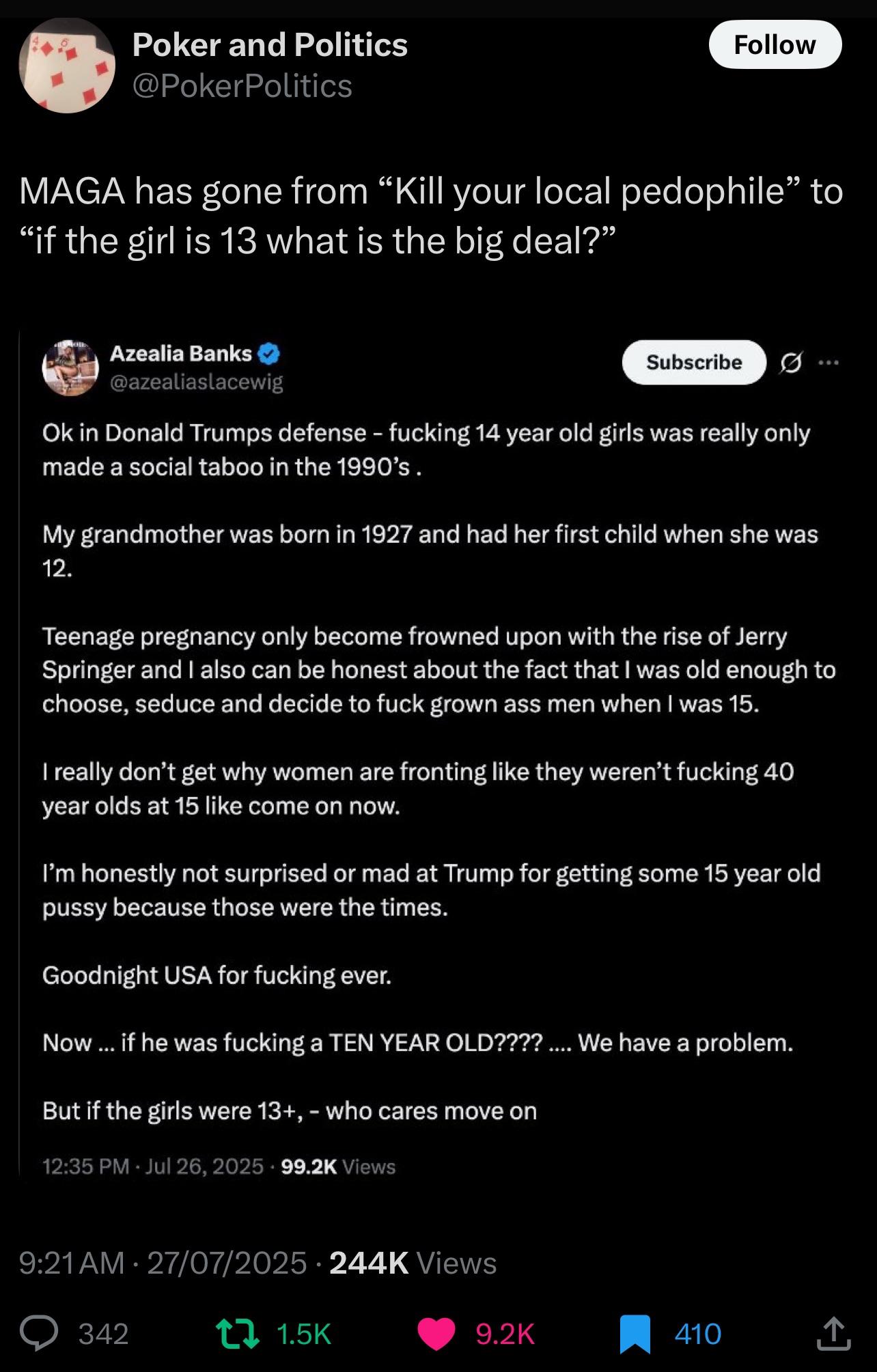The height and width of the screenshot is (1372, 877).
Task: Click the Azealia Banks display name
Action: coord(181,354)
